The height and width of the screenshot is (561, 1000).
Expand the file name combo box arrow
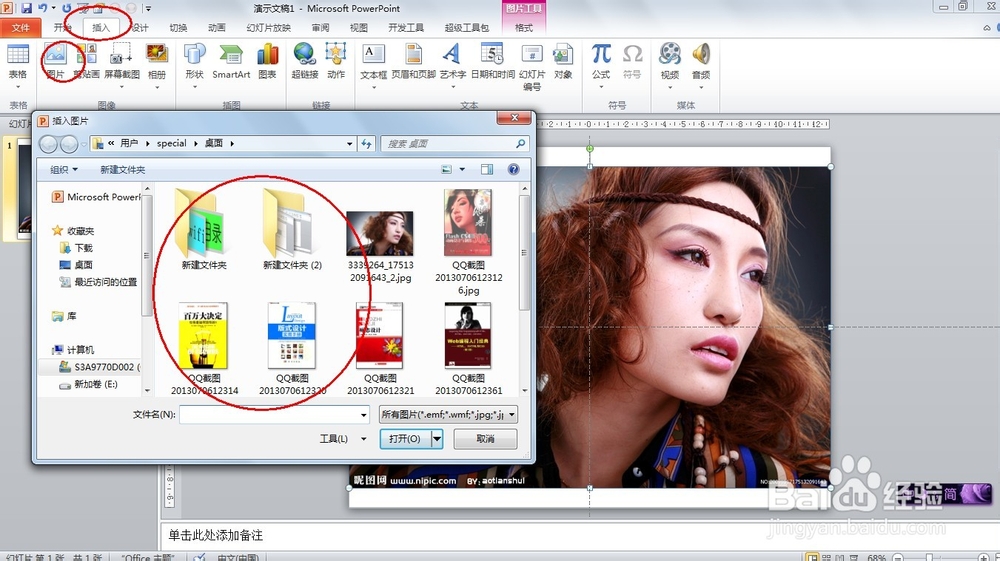coord(364,415)
